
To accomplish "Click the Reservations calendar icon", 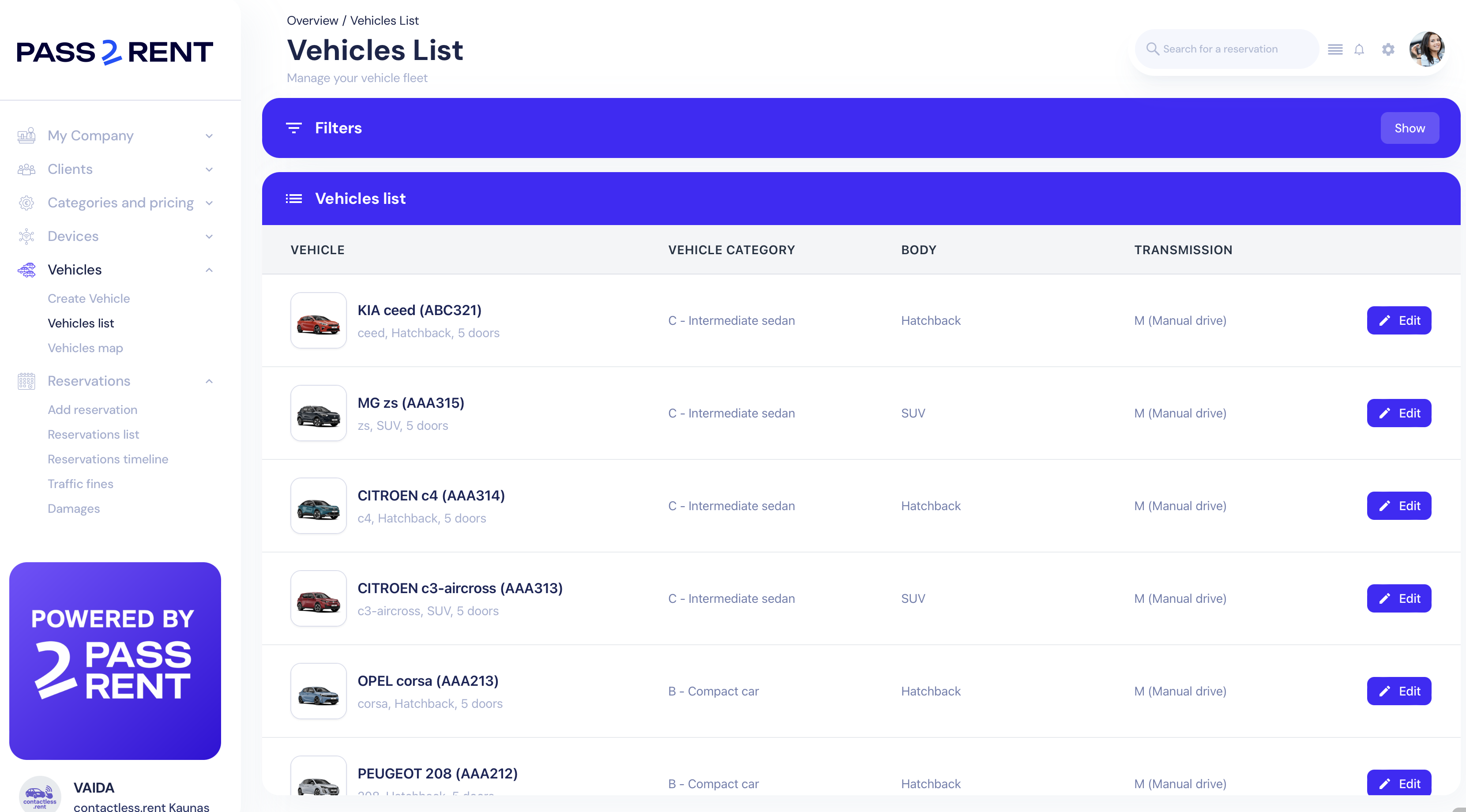I will tap(26, 381).
